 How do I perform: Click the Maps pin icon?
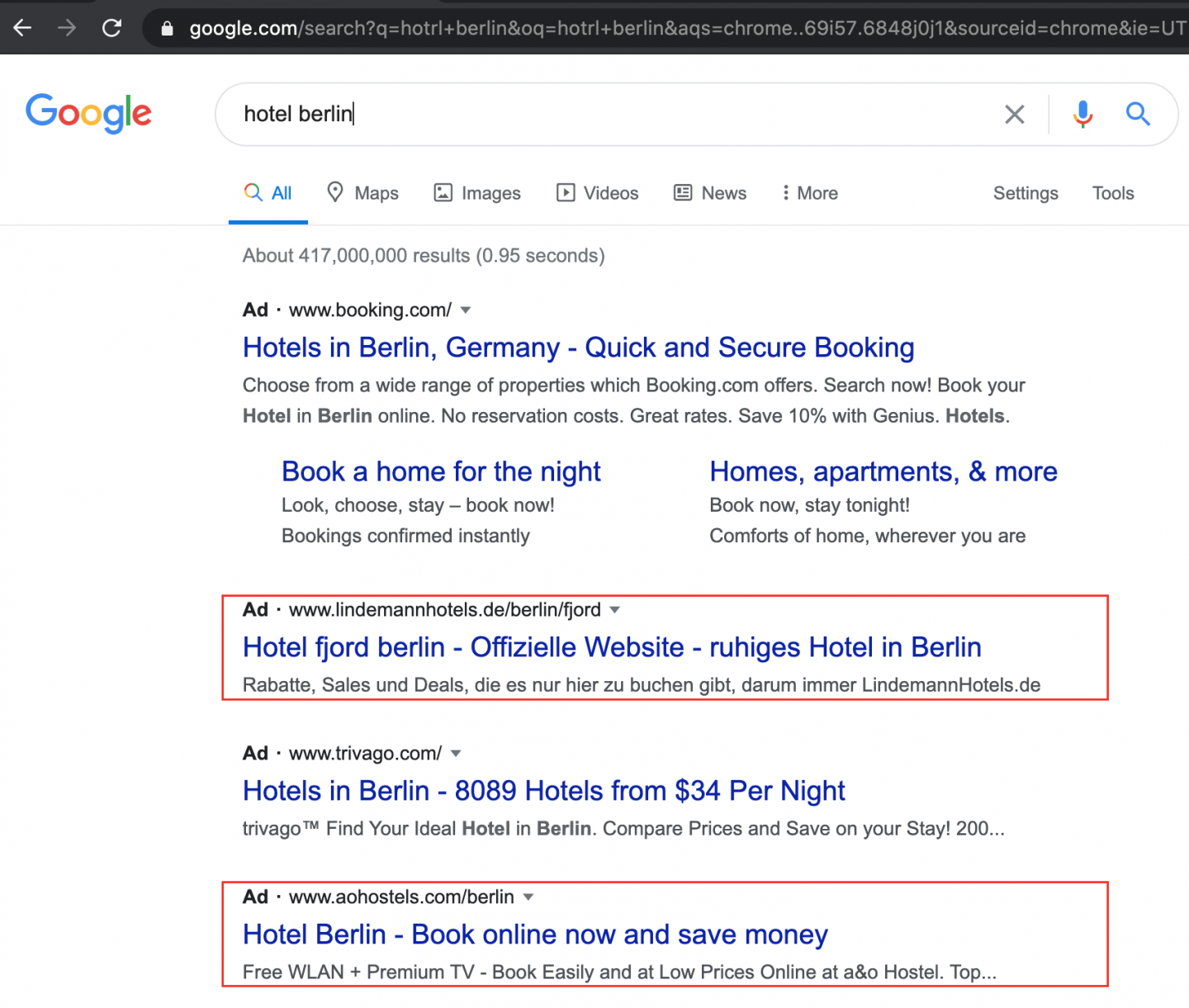[x=334, y=192]
